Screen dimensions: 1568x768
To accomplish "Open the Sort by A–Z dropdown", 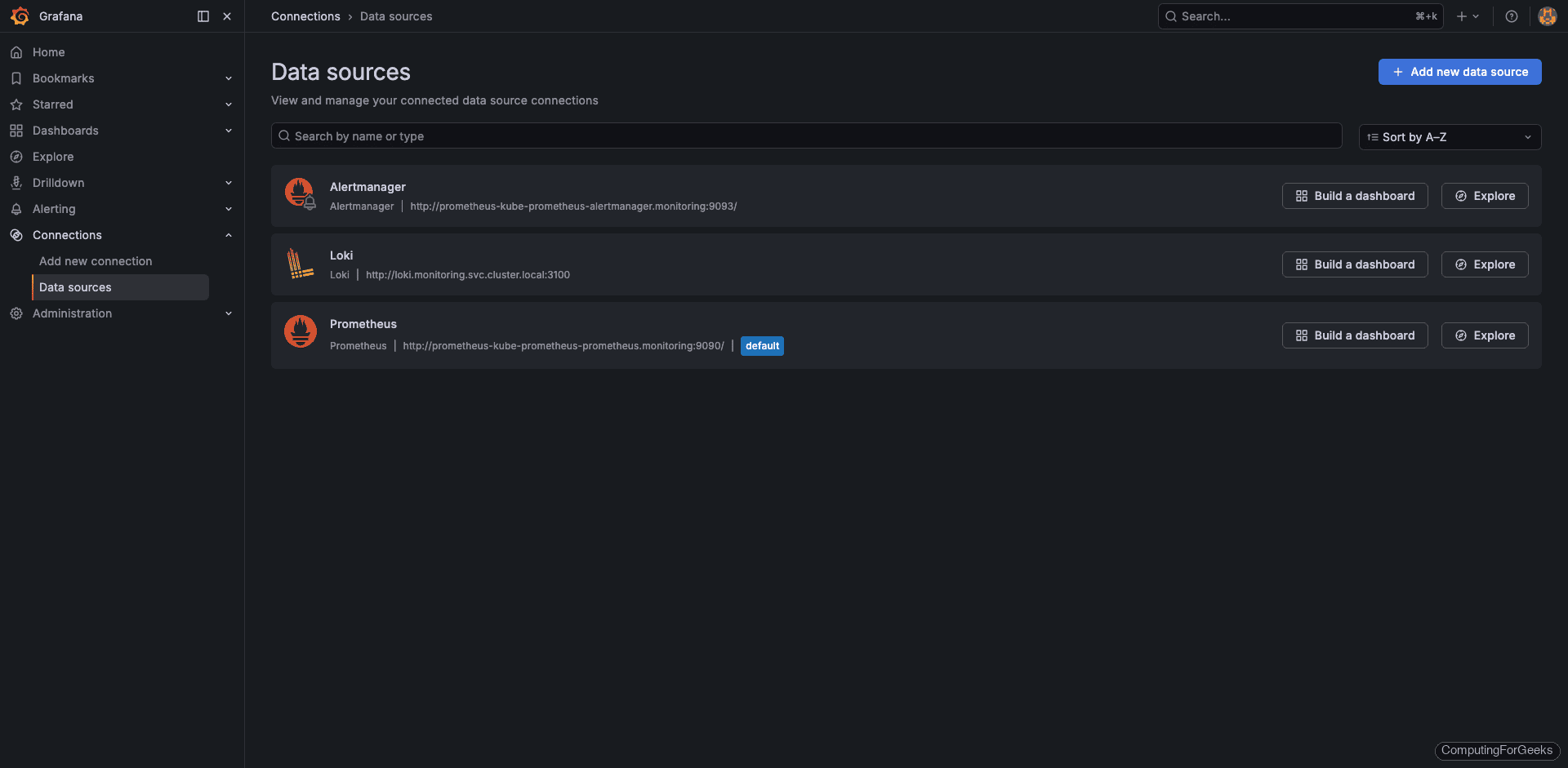I will pos(1449,136).
